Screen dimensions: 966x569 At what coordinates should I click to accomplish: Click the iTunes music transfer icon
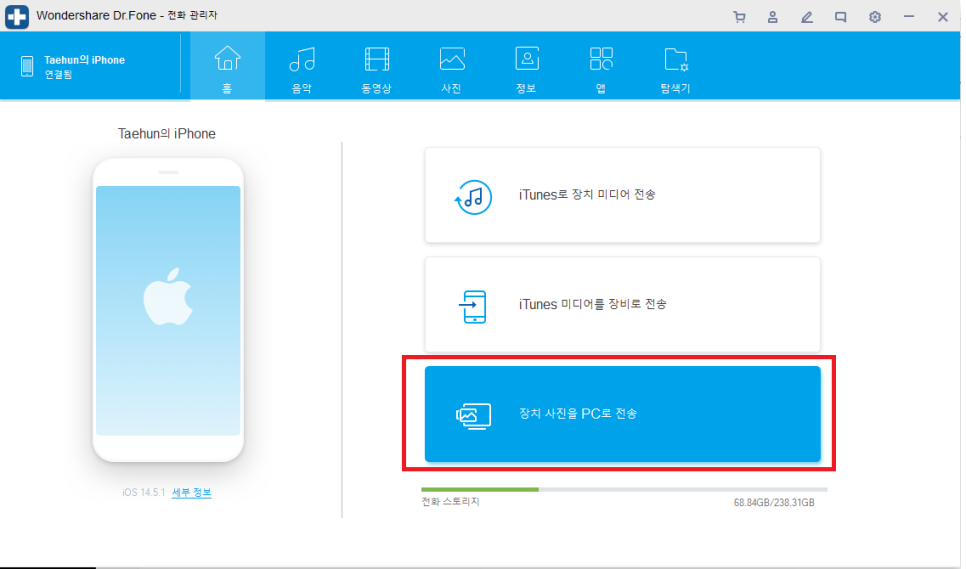tap(473, 197)
